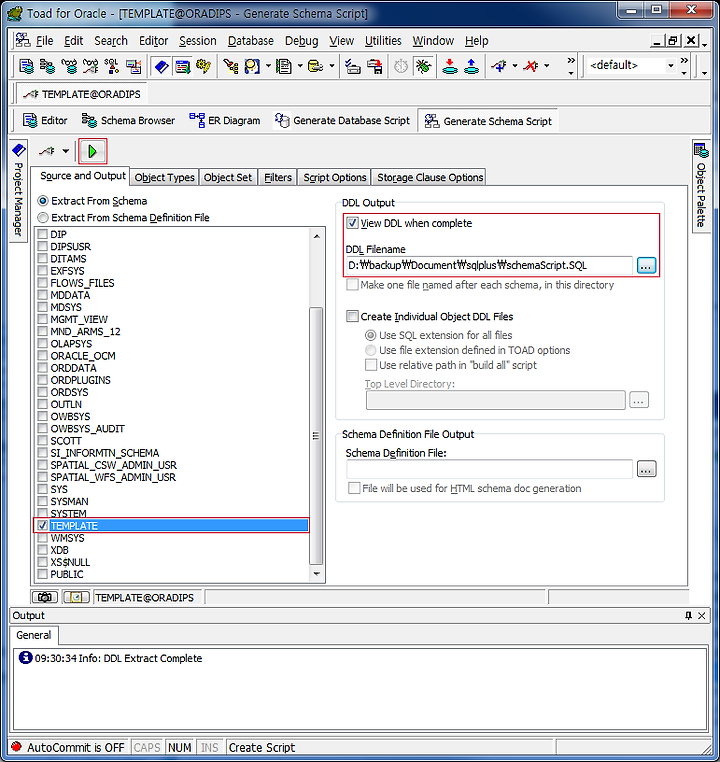The height and width of the screenshot is (762, 720).
Task: Commit changes using the red down-arrow icon
Action: point(450,66)
